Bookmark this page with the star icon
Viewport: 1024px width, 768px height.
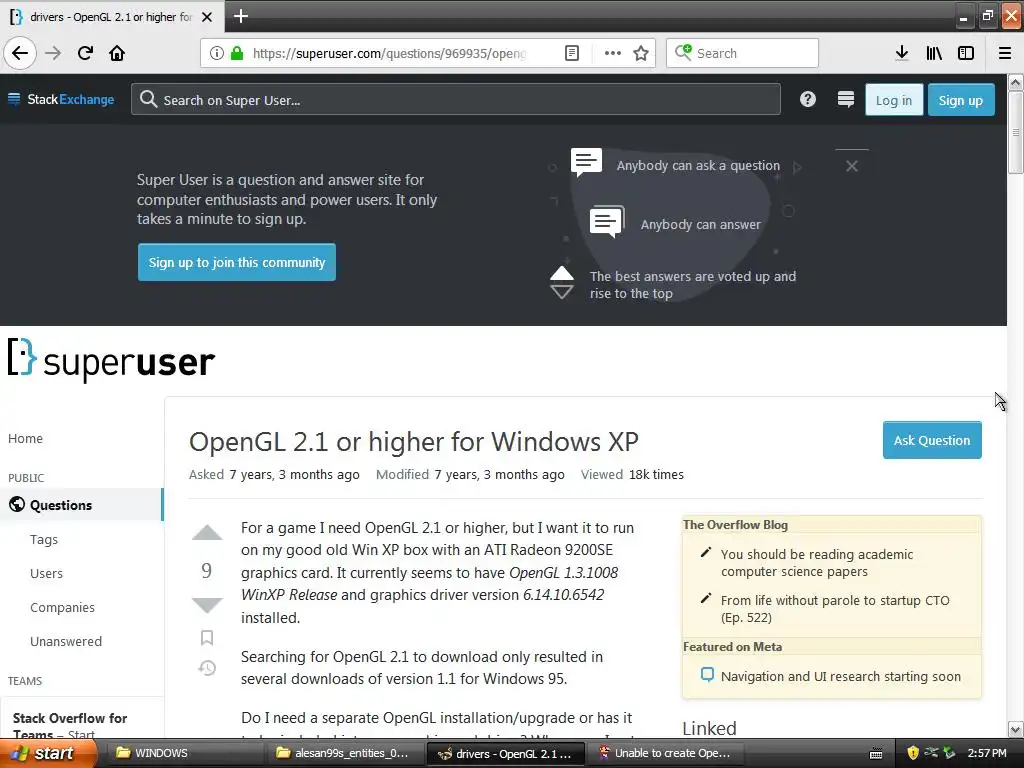click(641, 53)
